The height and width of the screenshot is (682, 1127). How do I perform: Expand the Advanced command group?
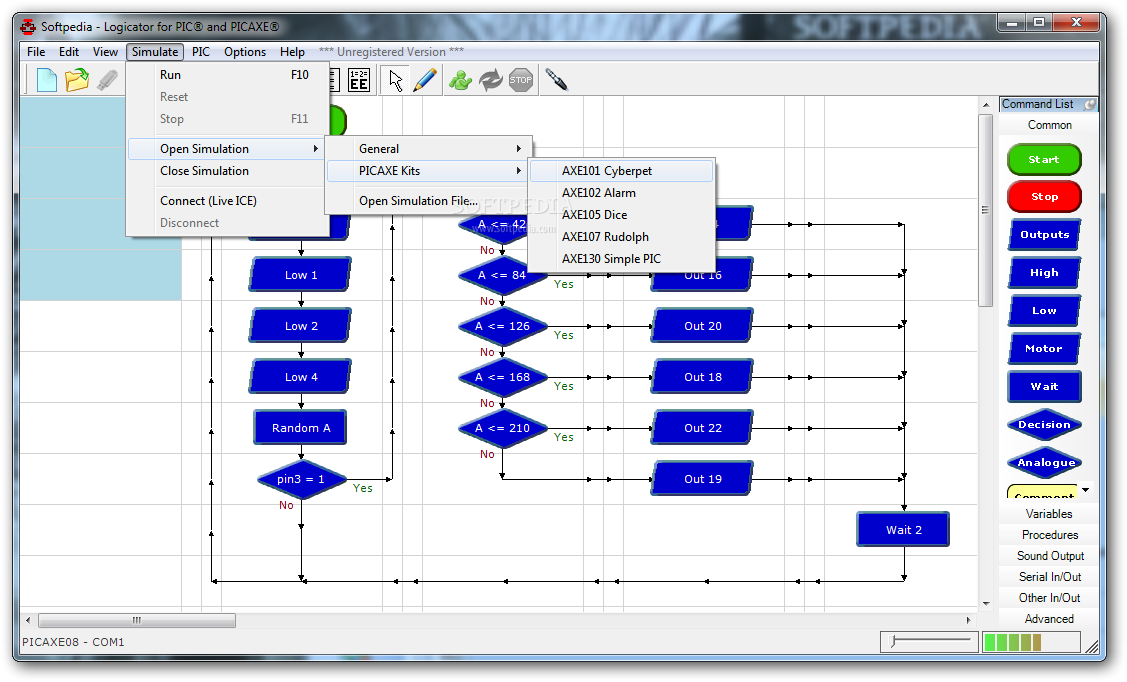coord(1049,619)
